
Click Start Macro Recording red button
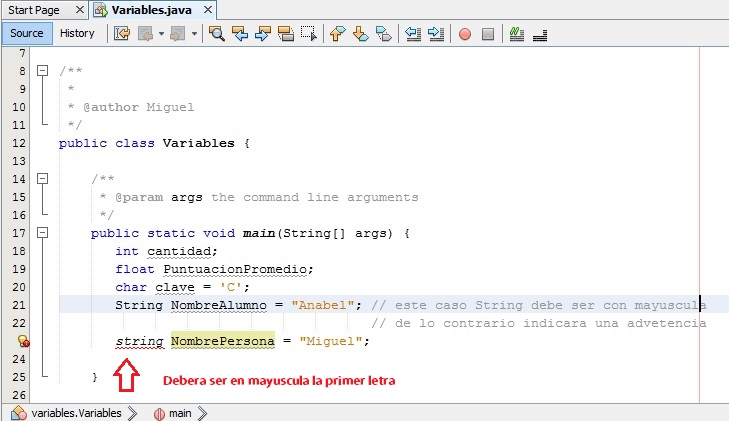[x=465, y=33]
